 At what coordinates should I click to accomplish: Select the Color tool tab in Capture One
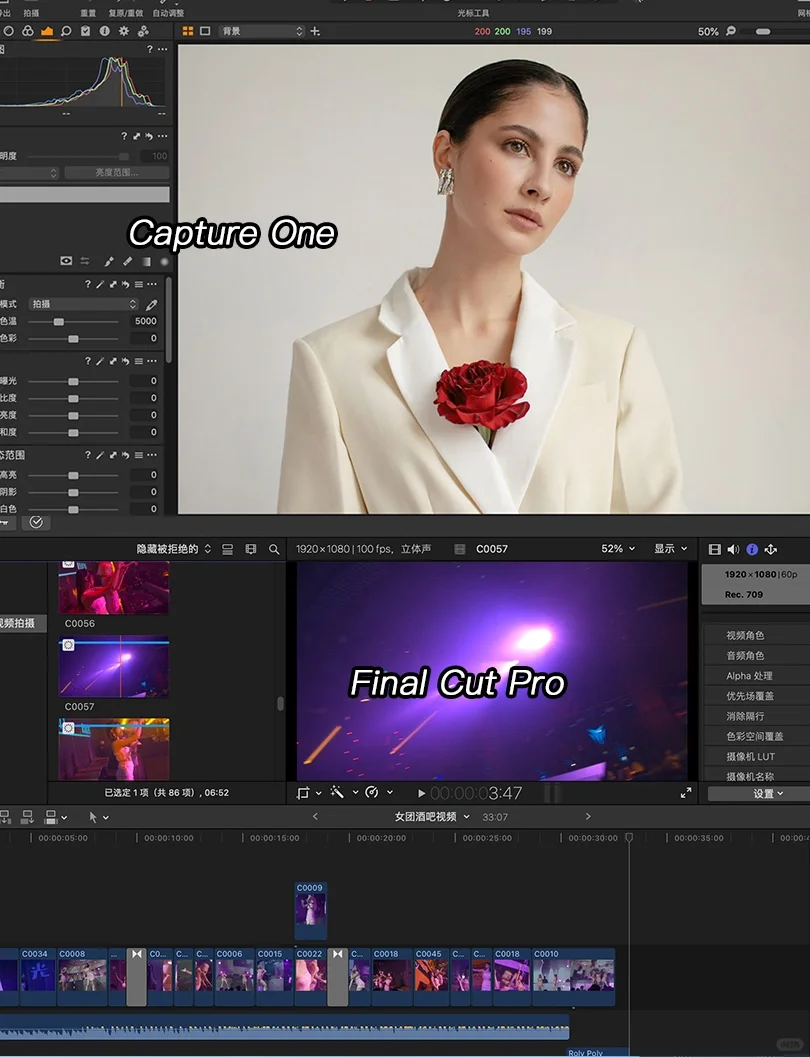point(28,31)
